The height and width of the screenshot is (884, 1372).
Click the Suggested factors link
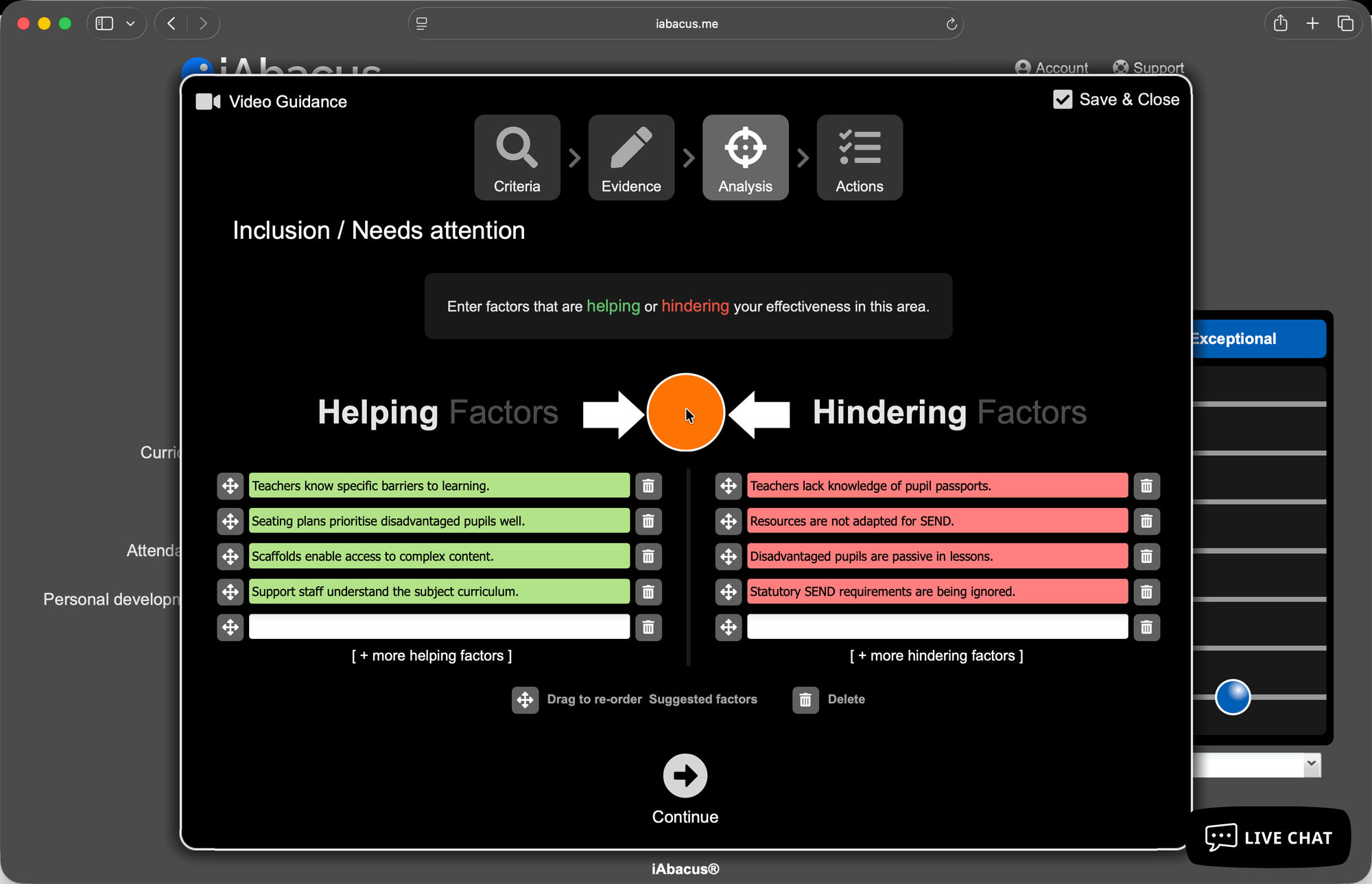(702, 699)
